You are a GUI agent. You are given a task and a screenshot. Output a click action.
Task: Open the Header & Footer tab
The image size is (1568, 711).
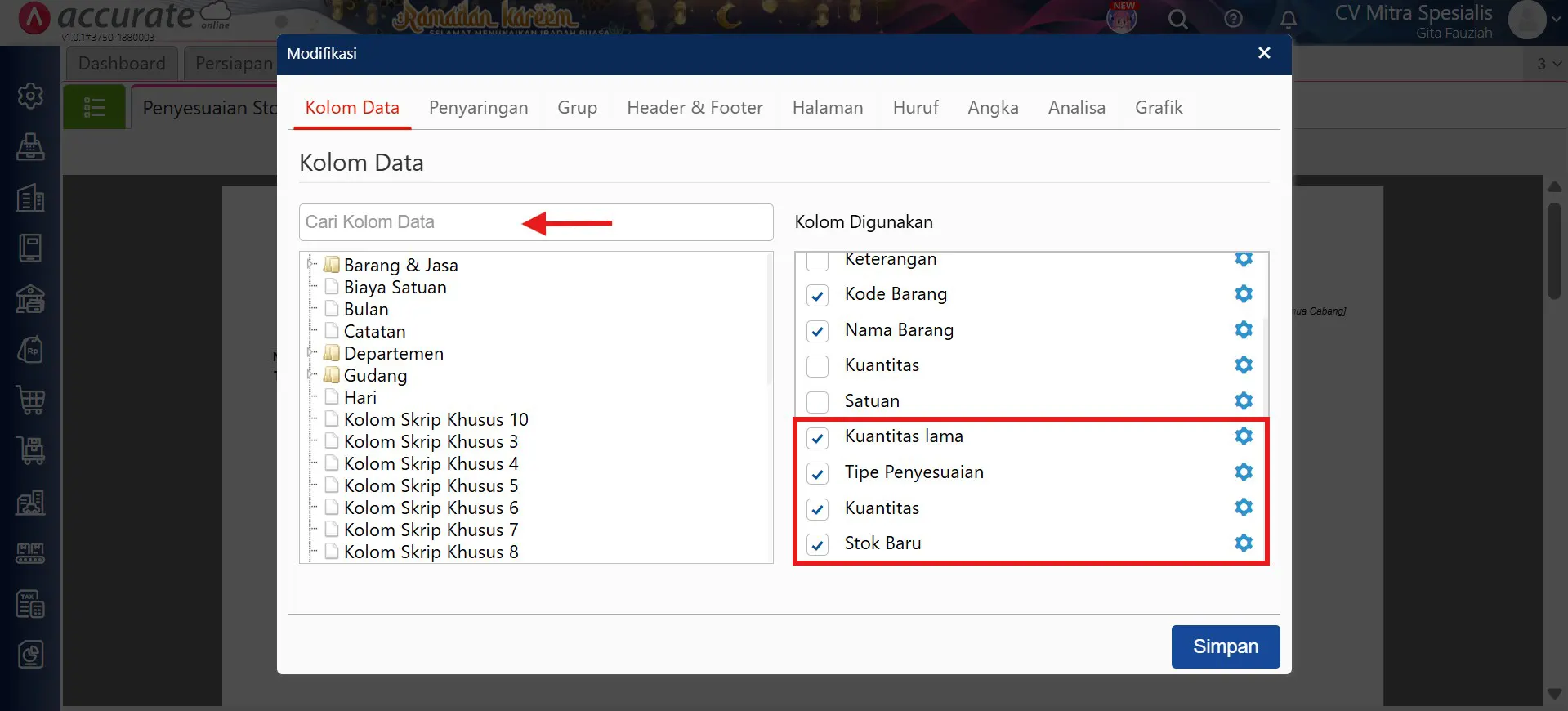(x=695, y=108)
